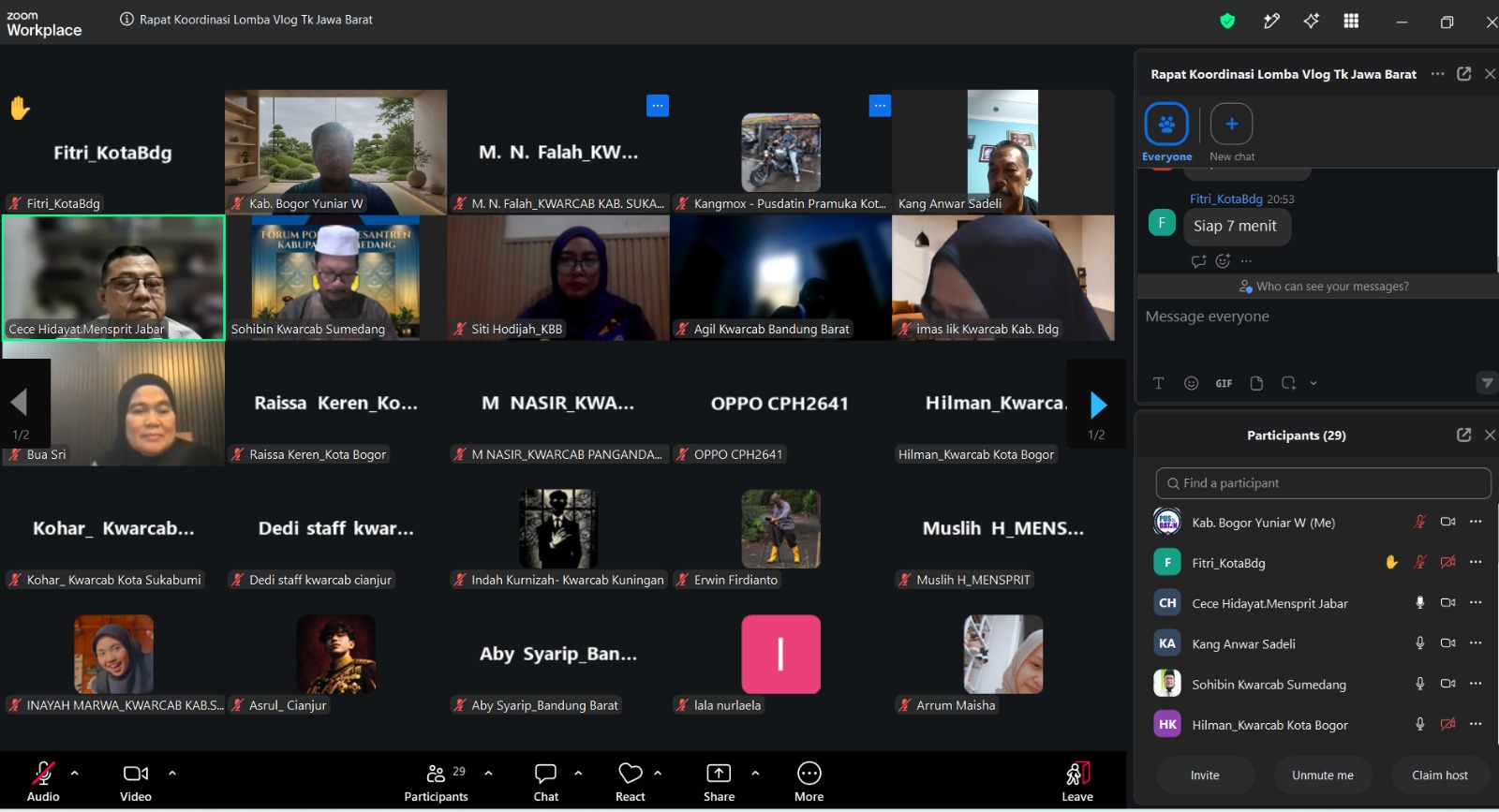
Task: Open chat panel more options ellipsis
Action: 1437,74
